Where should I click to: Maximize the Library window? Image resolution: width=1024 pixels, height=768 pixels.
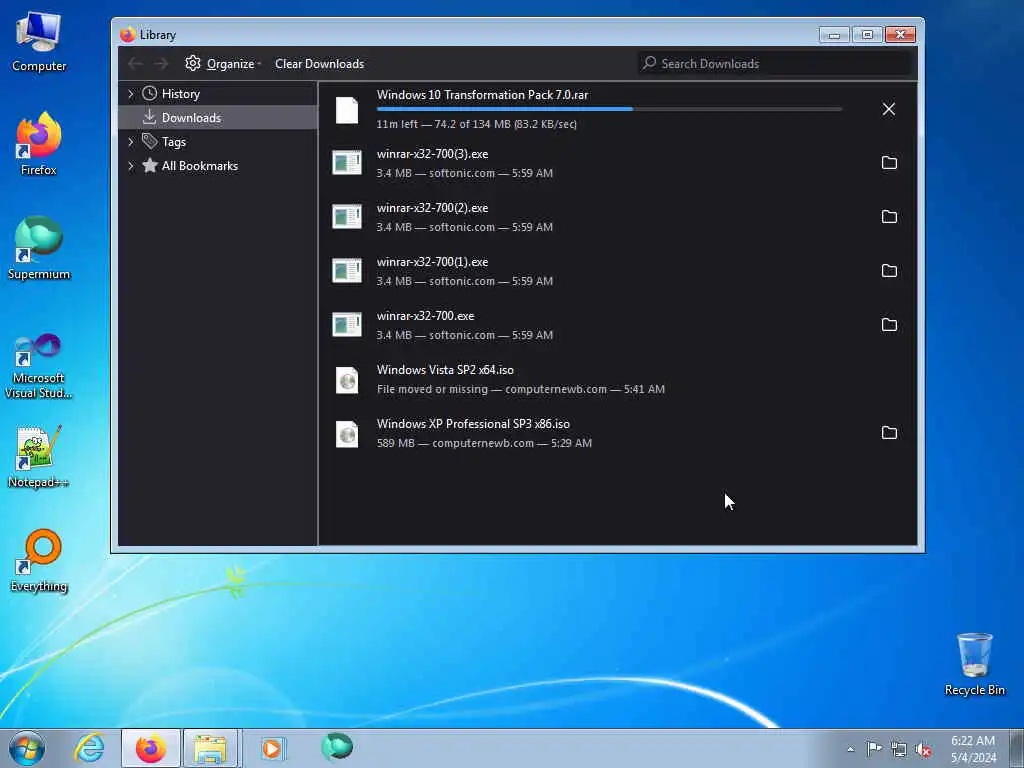point(867,35)
